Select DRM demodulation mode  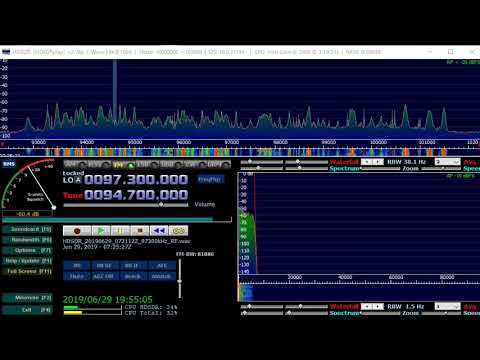pos(219,164)
